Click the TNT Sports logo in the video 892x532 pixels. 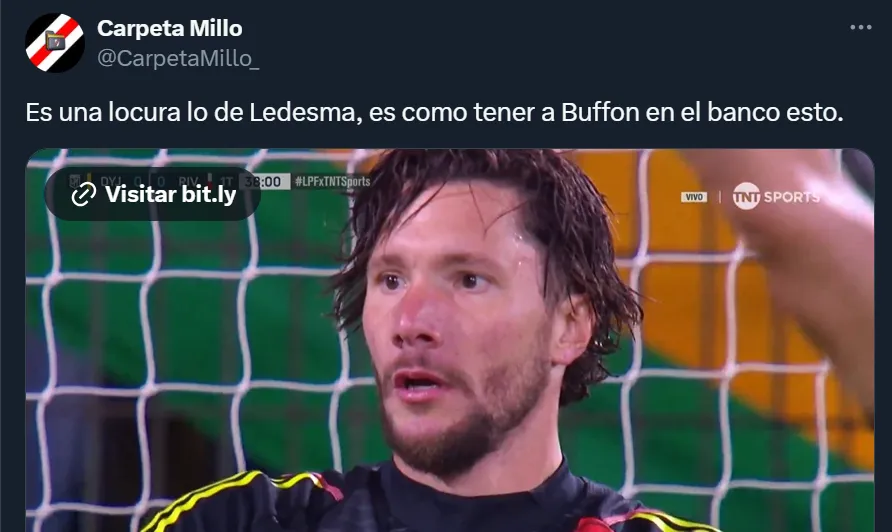pyautogui.click(x=776, y=196)
